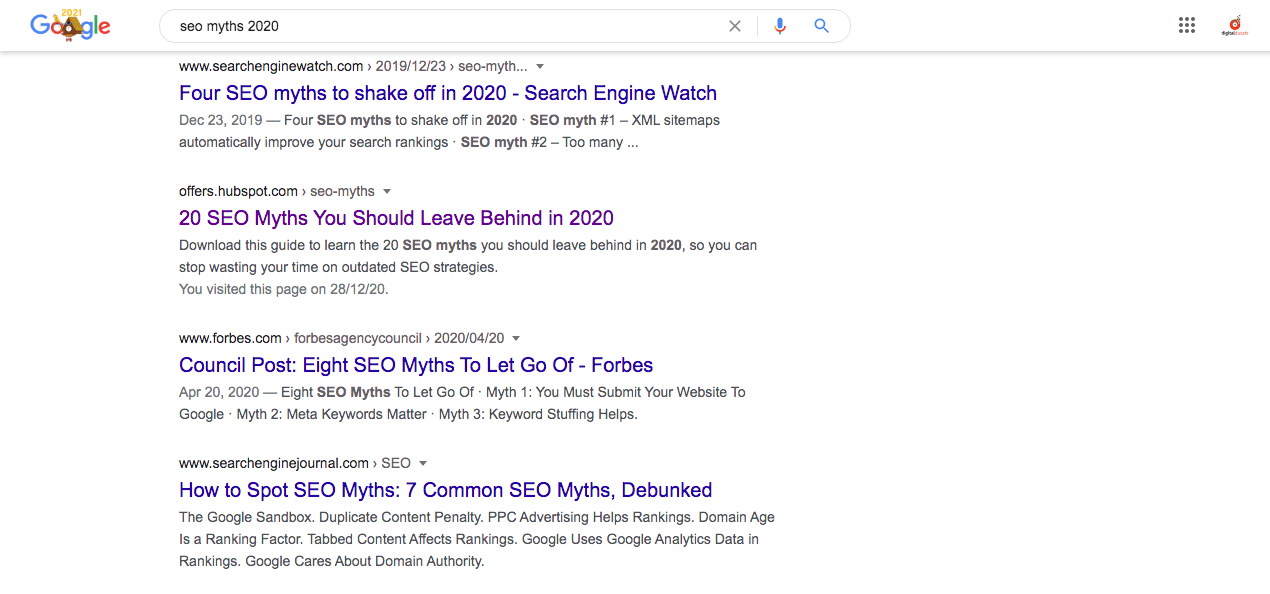Click the offers.hubspot.com › seo-myths breadcrumb
This screenshot has width=1270, height=594.
coord(277,191)
